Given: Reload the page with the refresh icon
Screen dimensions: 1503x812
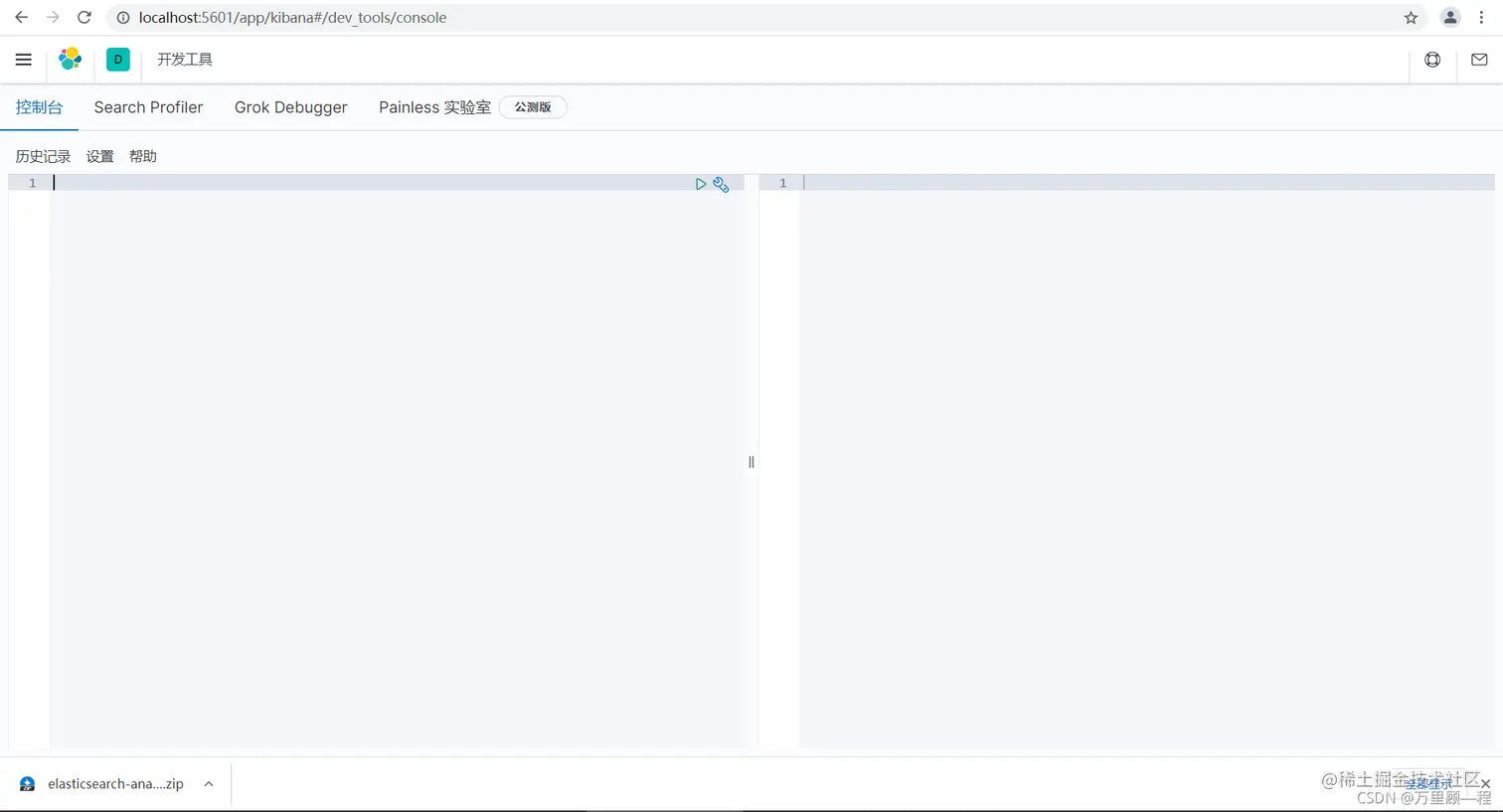Looking at the screenshot, I should (x=84, y=18).
